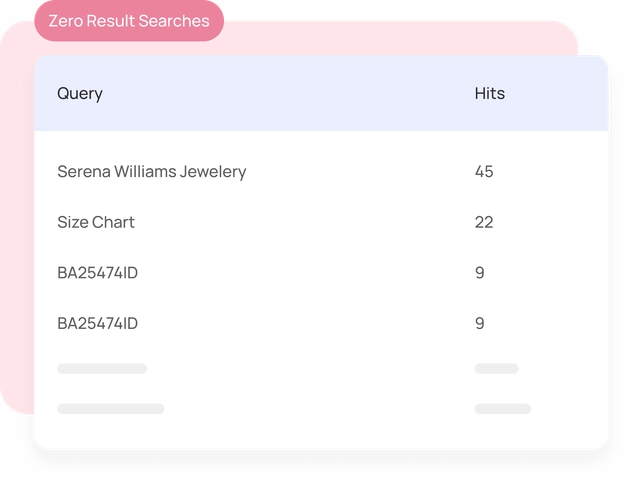The height and width of the screenshot is (483, 631).
Task: Click last gray placeholder bar under Hits
Action: (x=502, y=408)
